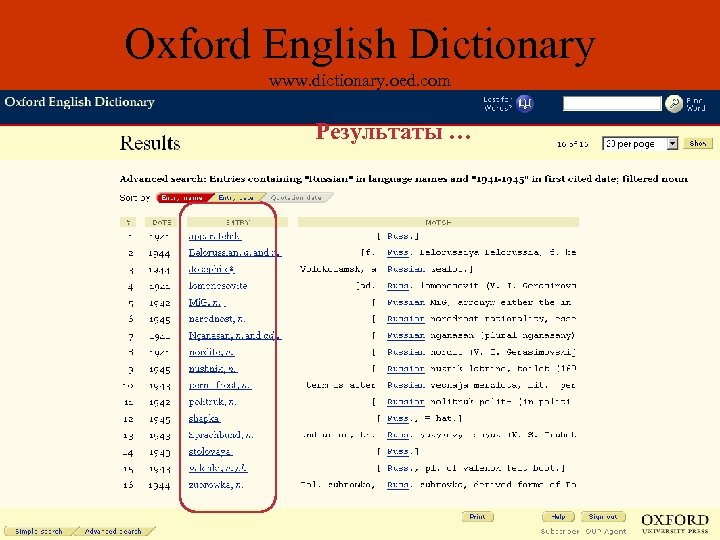Click Russ. match link in zubrowka row

coord(397,484)
